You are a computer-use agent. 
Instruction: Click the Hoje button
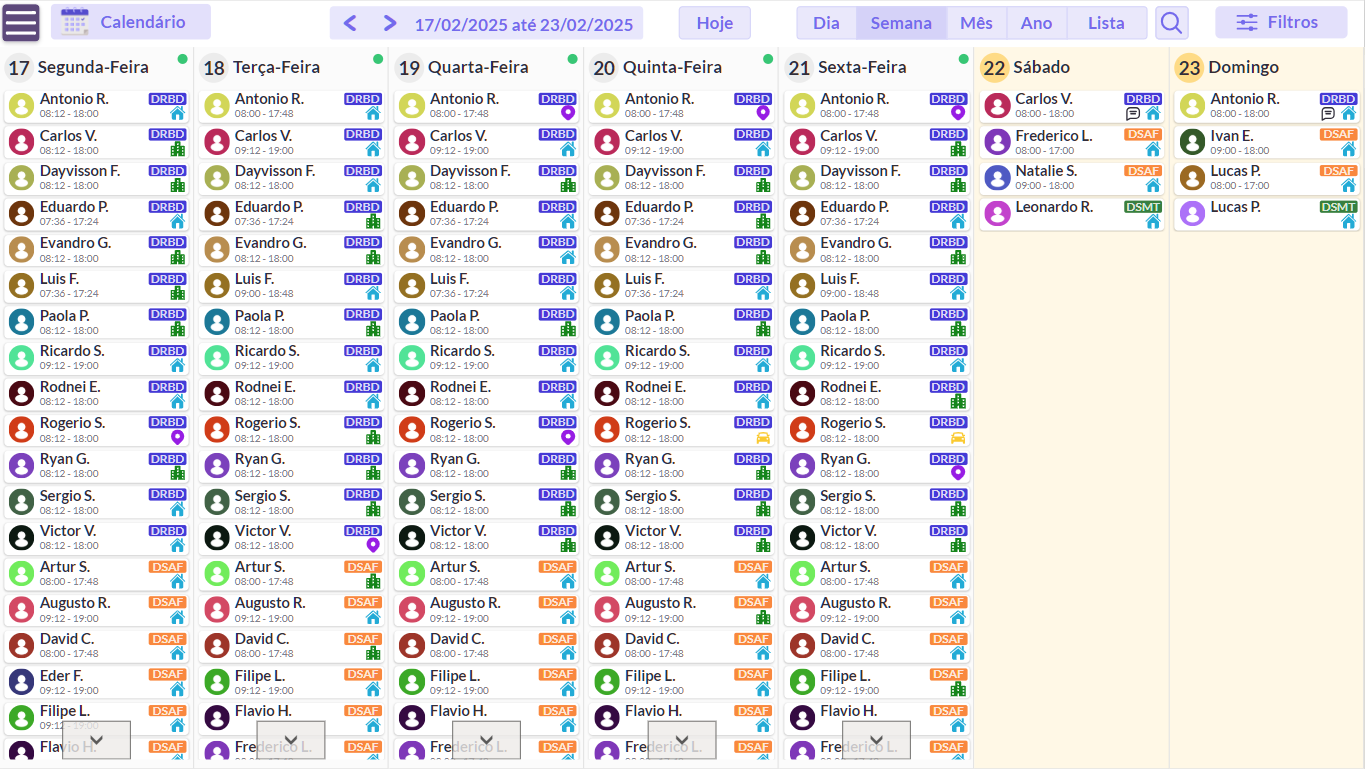[715, 23]
